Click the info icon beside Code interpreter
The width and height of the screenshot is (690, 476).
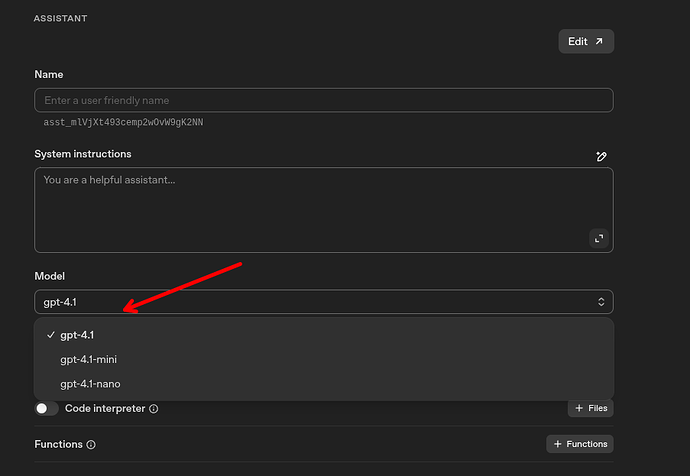coord(154,409)
